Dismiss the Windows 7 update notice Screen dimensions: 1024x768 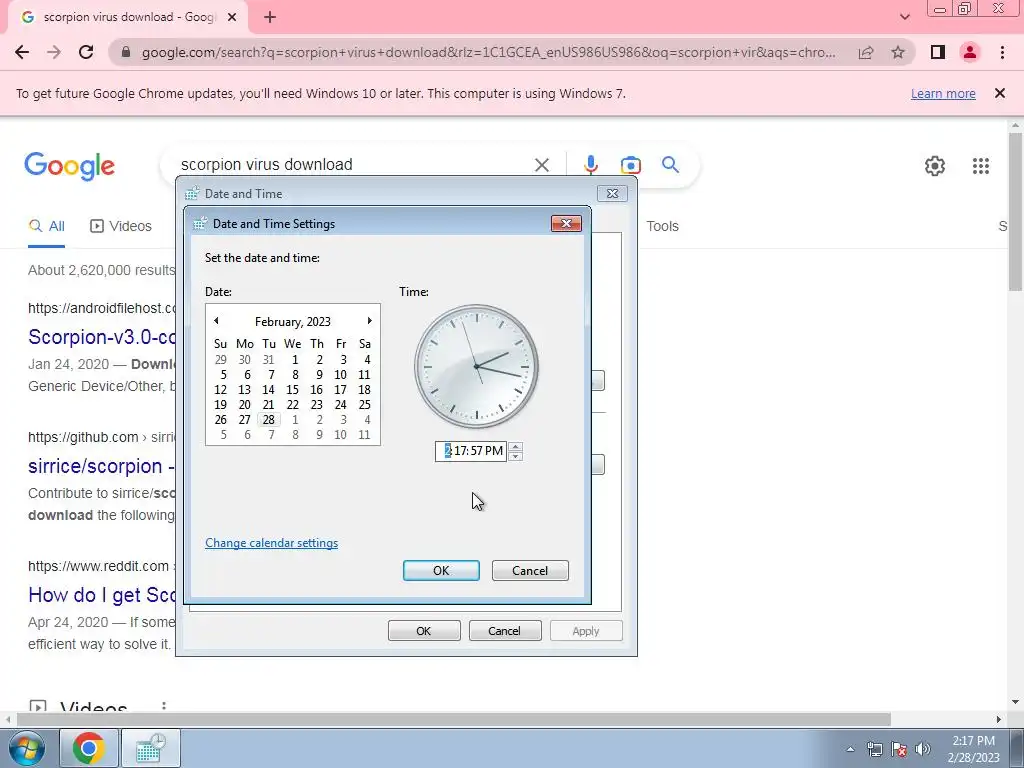(x=999, y=93)
